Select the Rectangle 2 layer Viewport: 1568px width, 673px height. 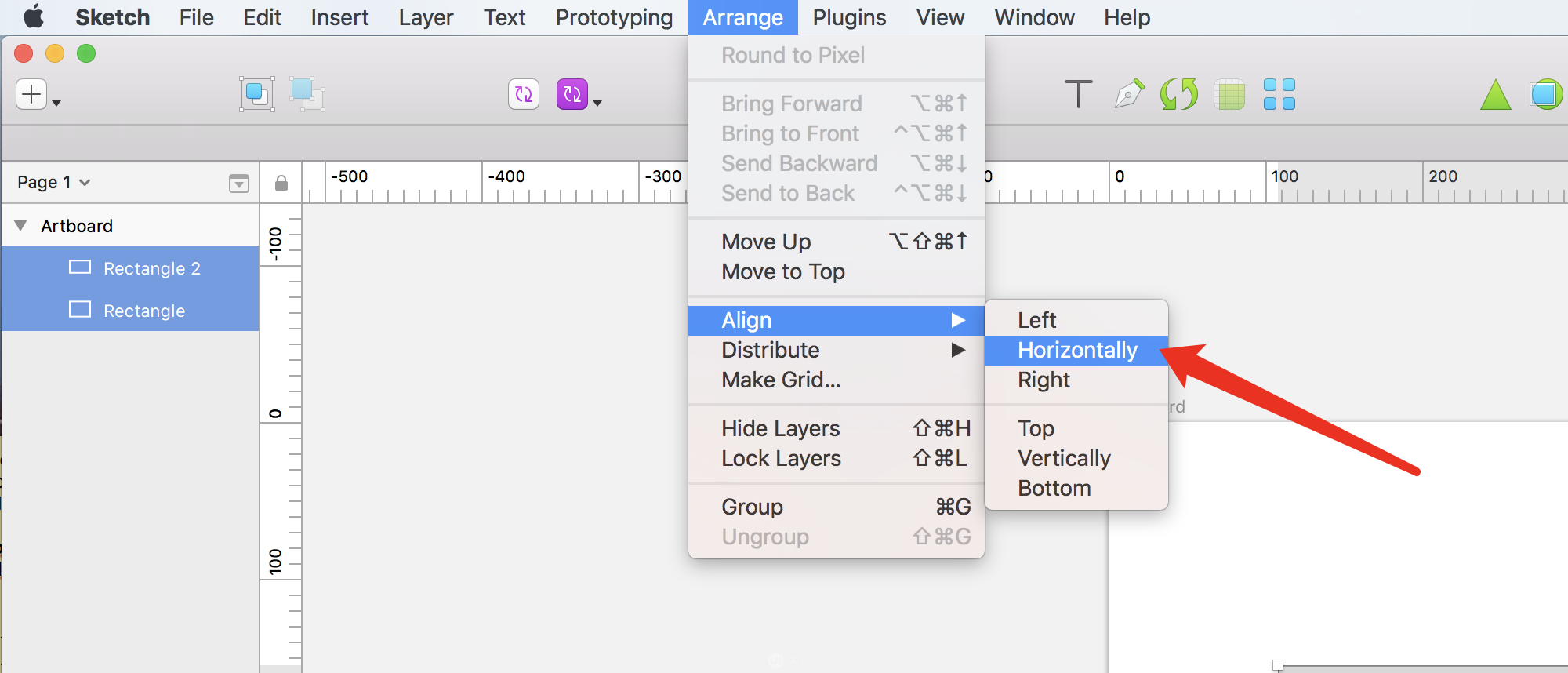tap(130, 268)
